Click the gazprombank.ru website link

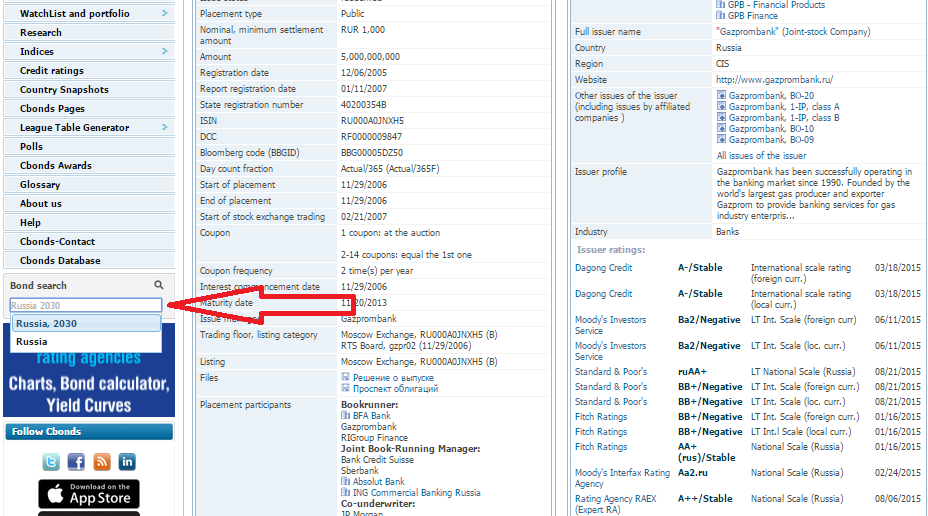[774, 79]
